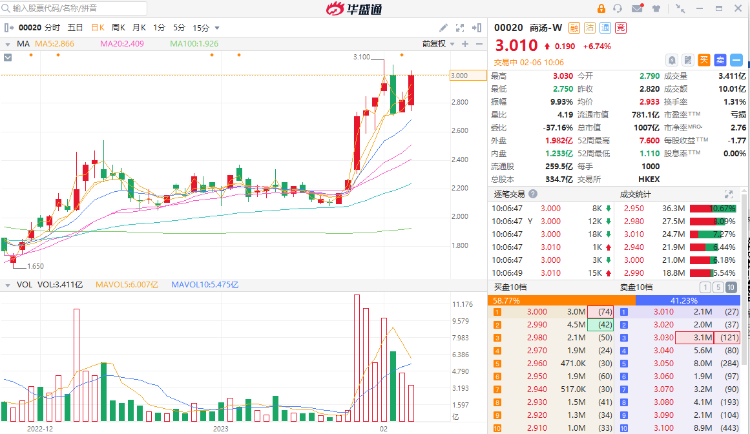The height and width of the screenshot is (434, 750).
Task: Select the 周K chart tab
Action: click(118, 28)
